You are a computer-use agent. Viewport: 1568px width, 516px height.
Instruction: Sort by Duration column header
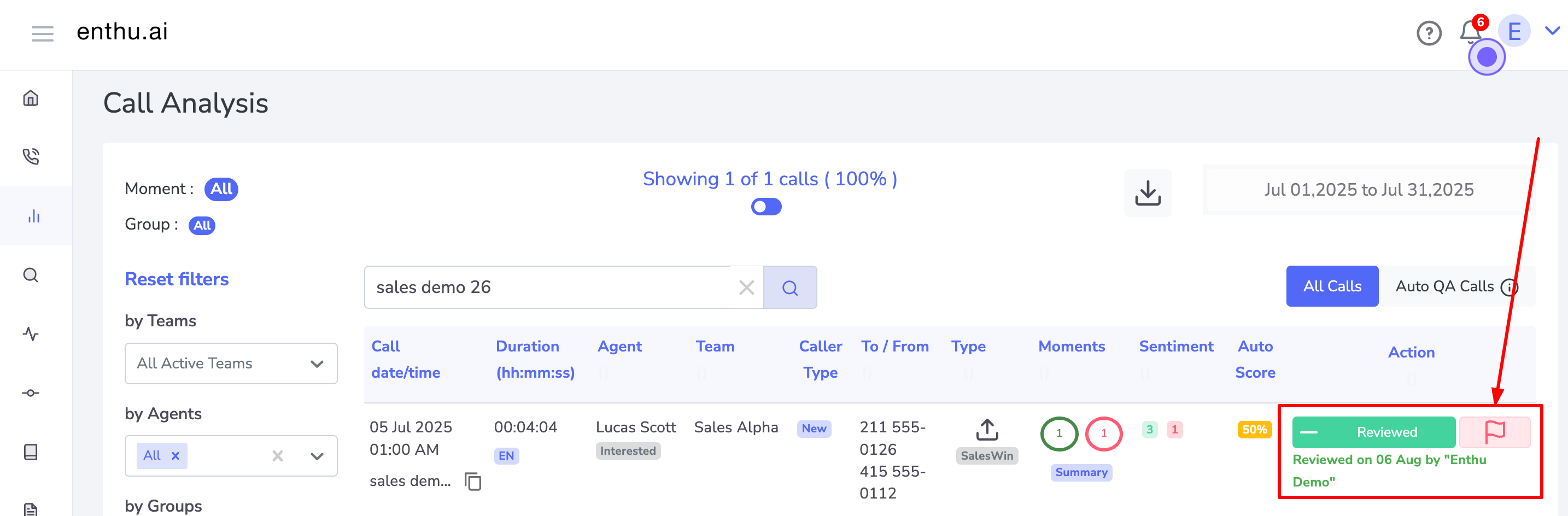coord(535,359)
